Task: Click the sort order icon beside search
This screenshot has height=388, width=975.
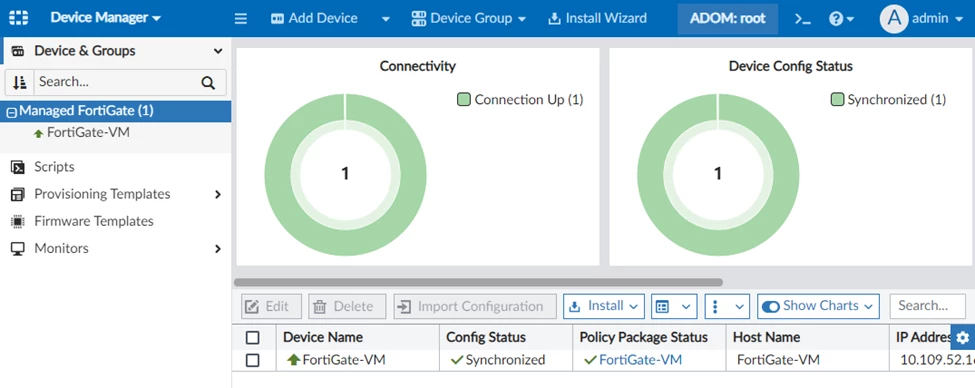Action: 20,82
